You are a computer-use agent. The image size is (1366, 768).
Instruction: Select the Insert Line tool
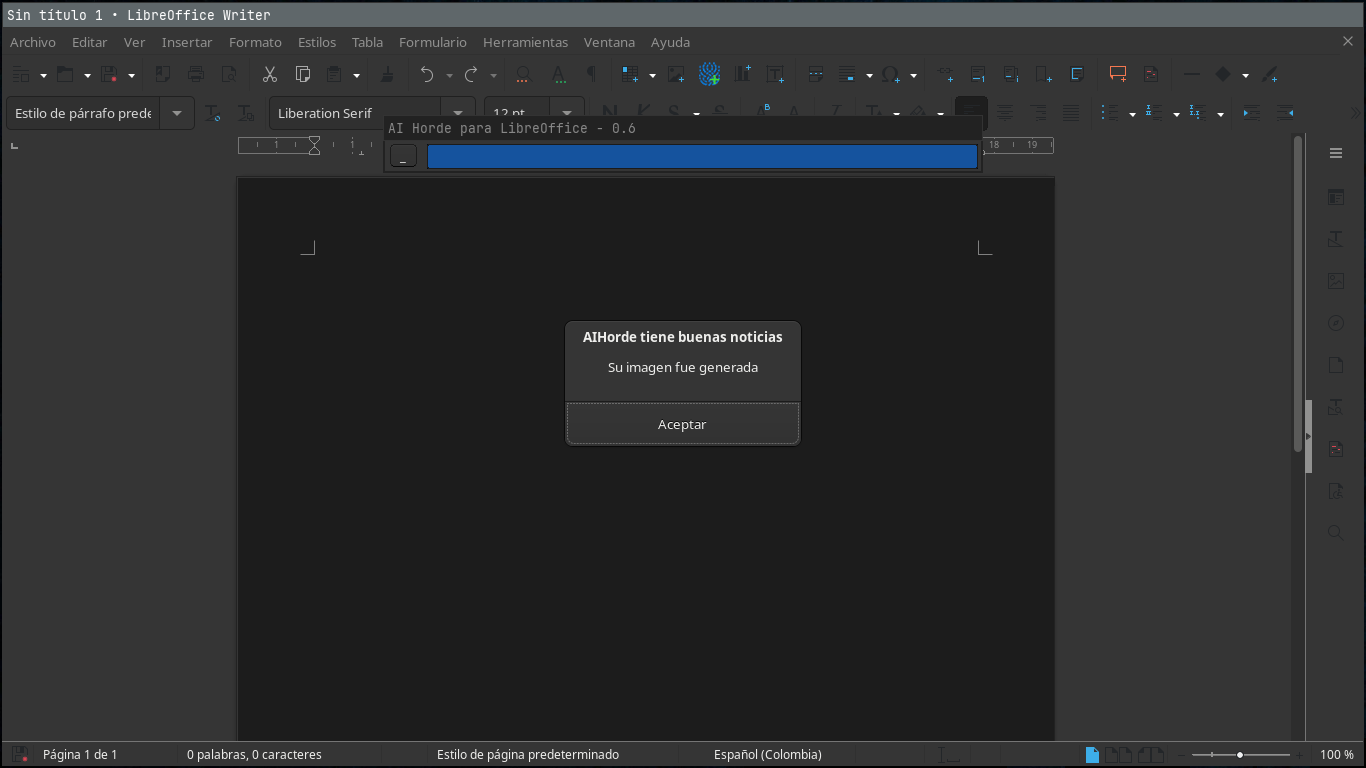[1191, 74]
